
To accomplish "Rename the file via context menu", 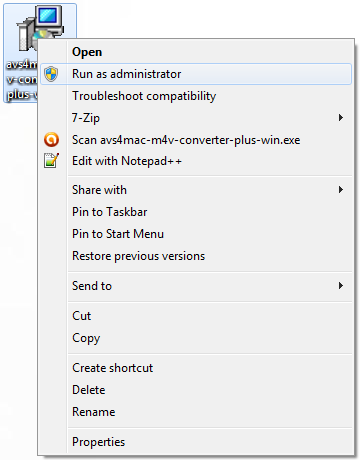I will coord(196,412).
